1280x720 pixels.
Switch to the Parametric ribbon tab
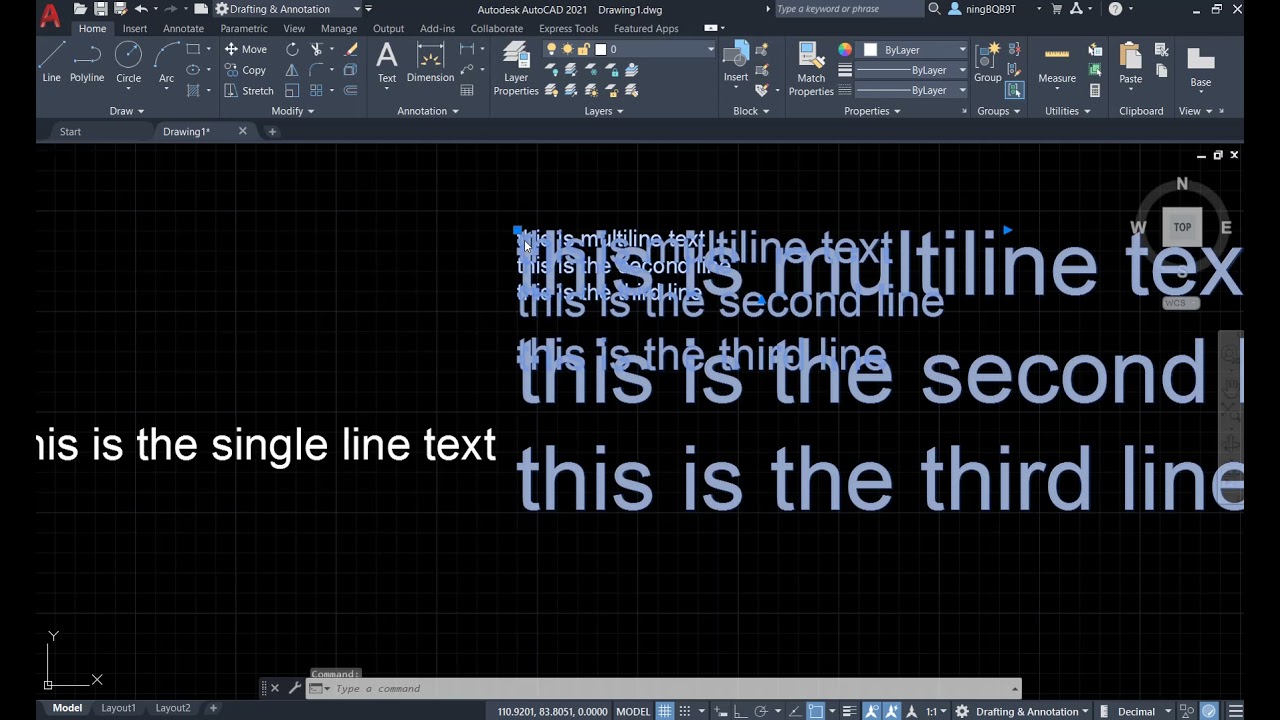pyautogui.click(x=244, y=29)
